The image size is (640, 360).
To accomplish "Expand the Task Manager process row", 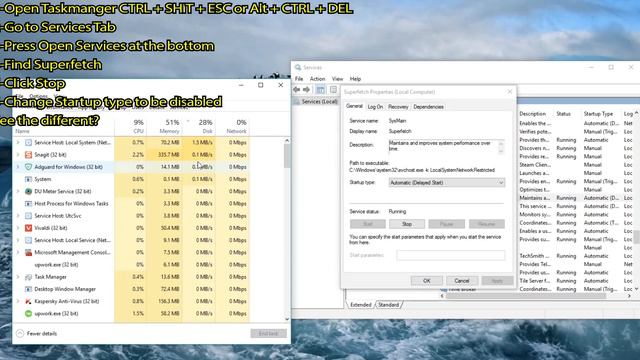I will [x=18, y=277].
